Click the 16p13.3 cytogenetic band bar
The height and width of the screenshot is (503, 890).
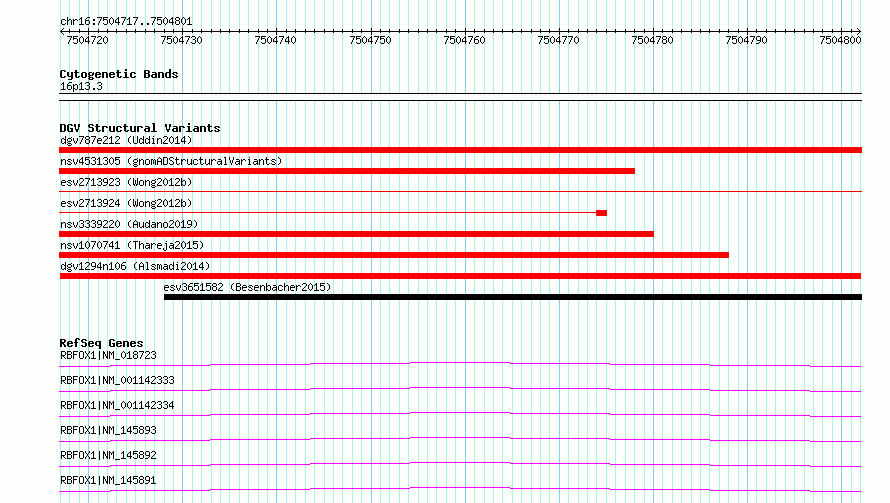[460, 97]
